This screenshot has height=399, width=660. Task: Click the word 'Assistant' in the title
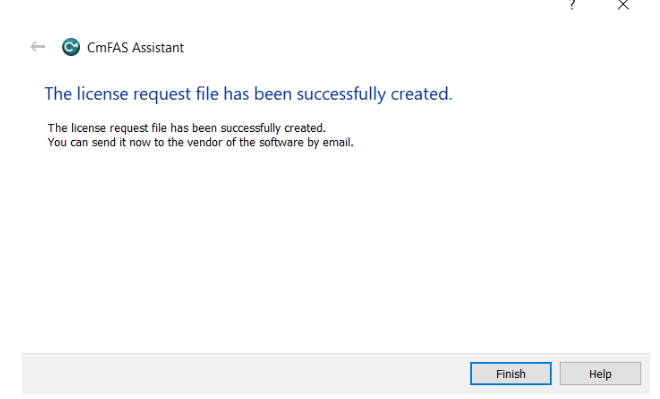point(158,48)
